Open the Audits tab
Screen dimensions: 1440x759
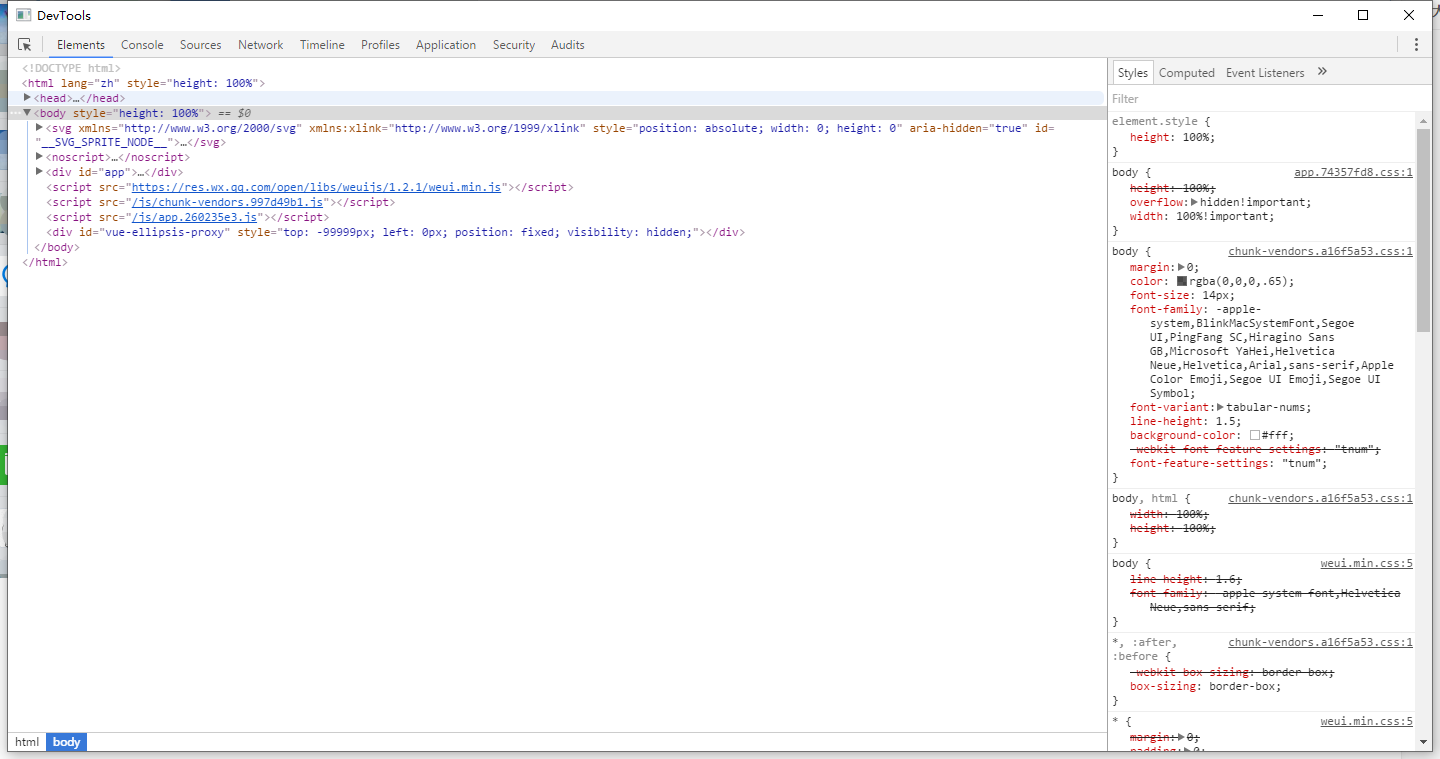tap(567, 45)
